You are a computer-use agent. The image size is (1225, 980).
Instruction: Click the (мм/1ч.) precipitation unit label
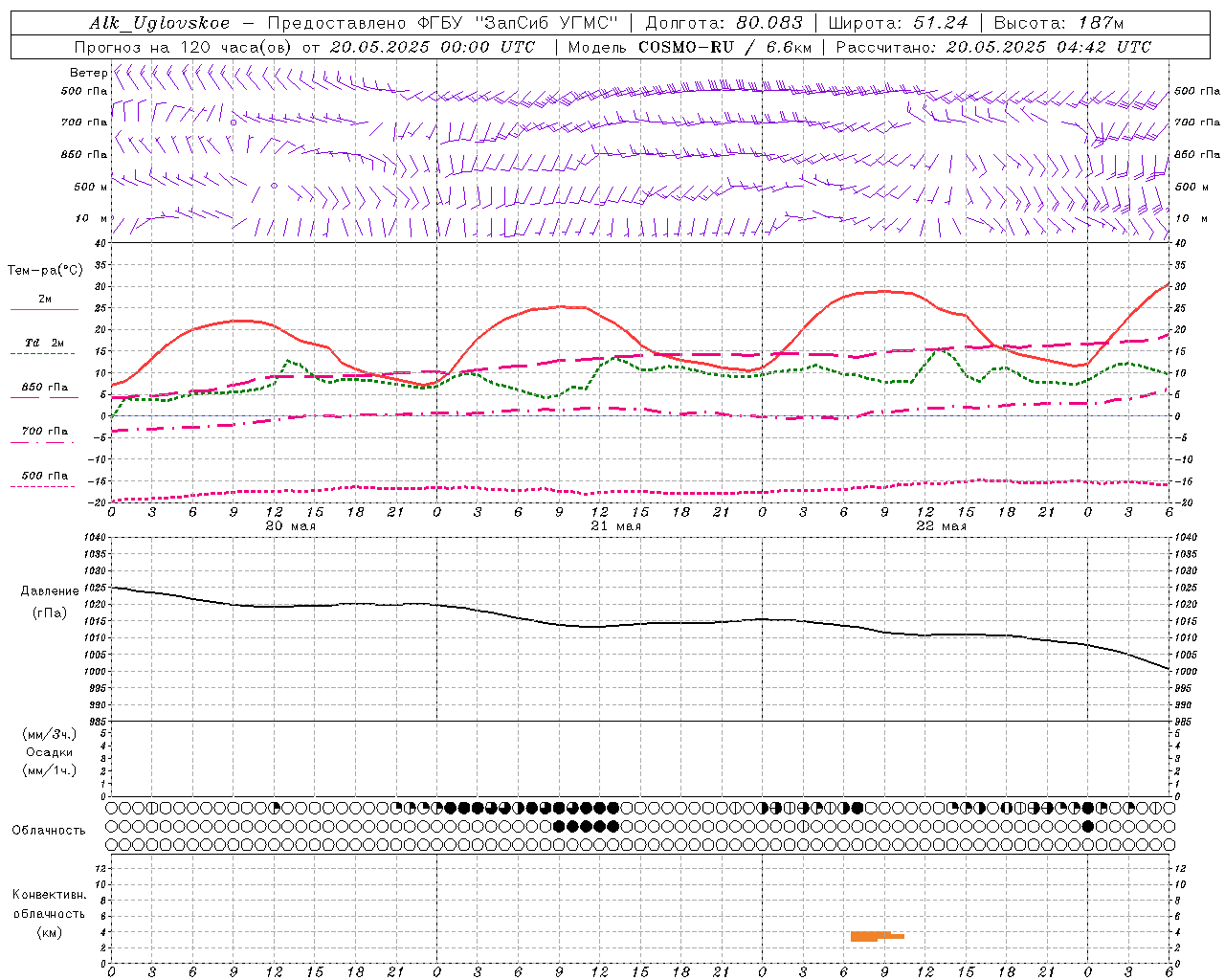(x=50, y=770)
